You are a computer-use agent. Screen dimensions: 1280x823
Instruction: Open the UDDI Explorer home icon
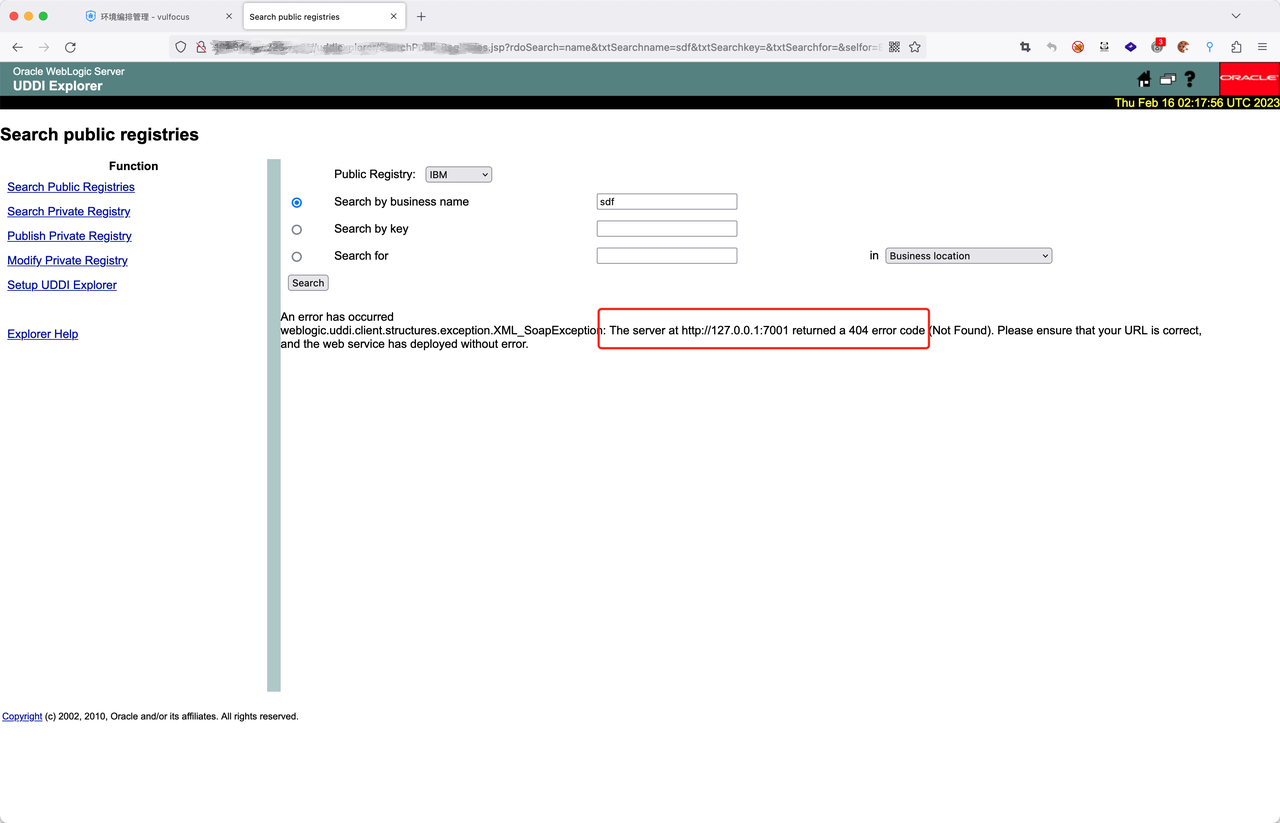click(1144, 79)
